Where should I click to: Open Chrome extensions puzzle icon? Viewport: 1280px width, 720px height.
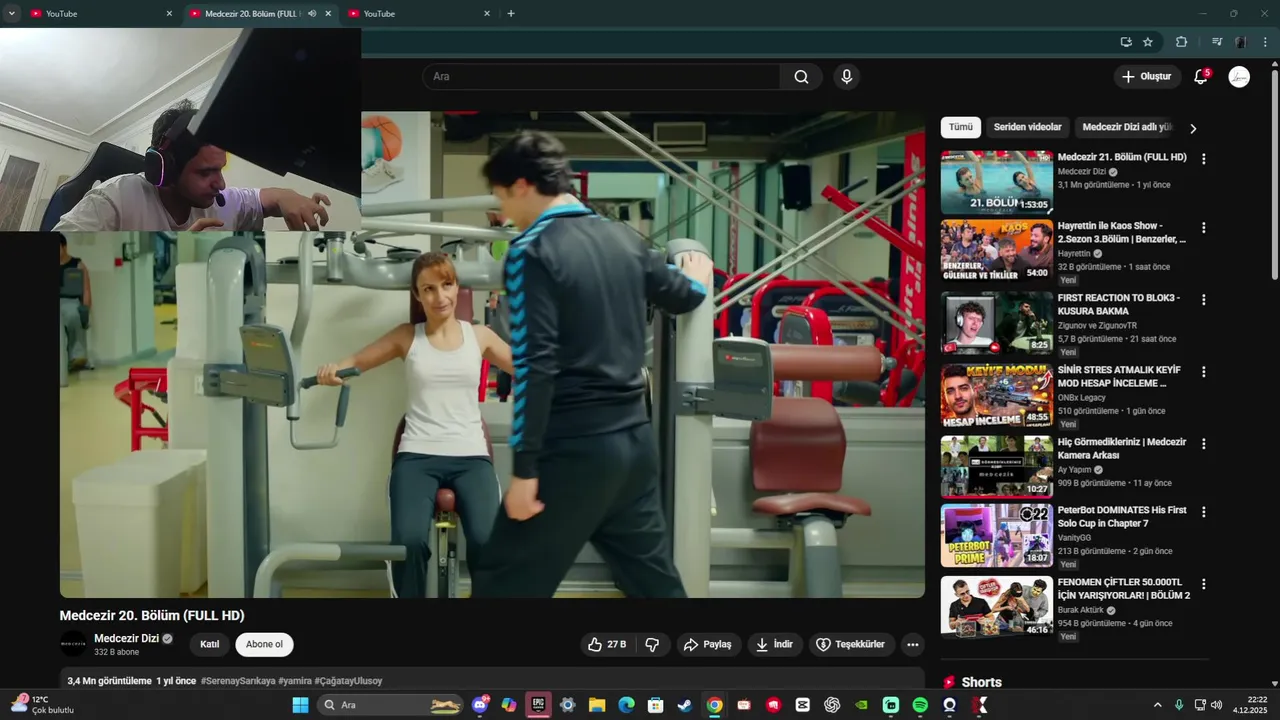[1181, 42]
